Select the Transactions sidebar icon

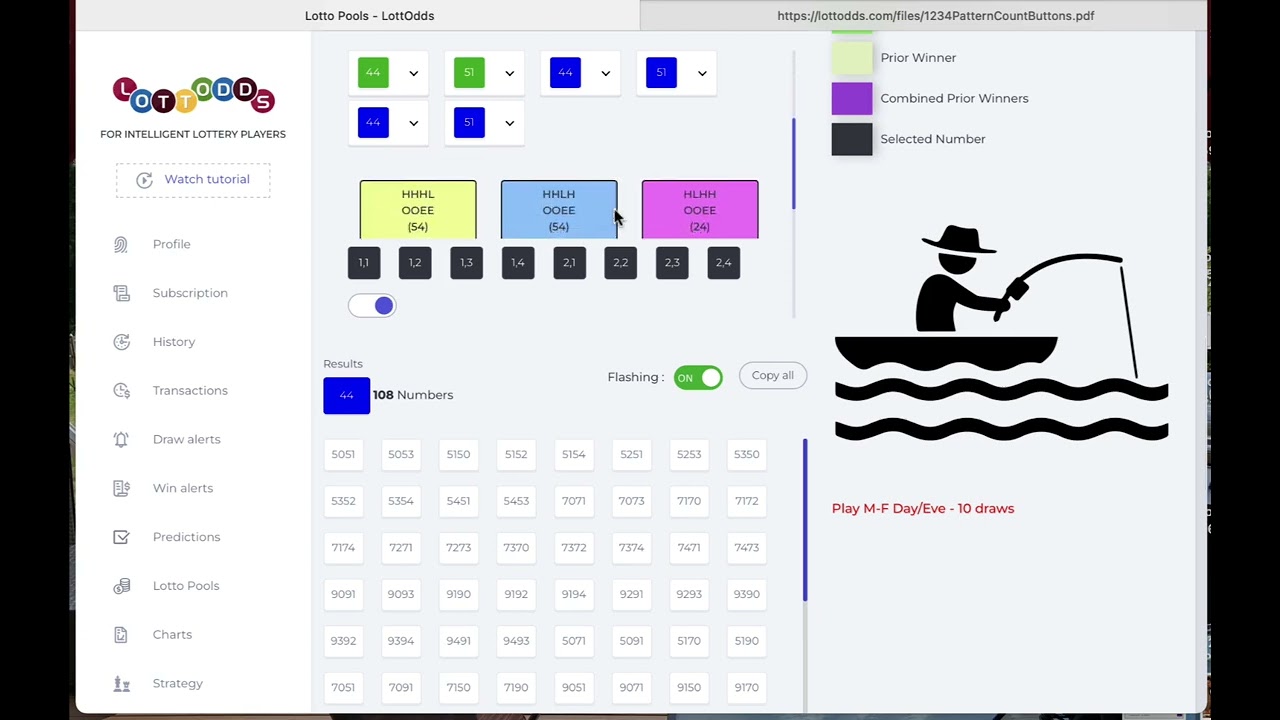(x=121, y=391)
